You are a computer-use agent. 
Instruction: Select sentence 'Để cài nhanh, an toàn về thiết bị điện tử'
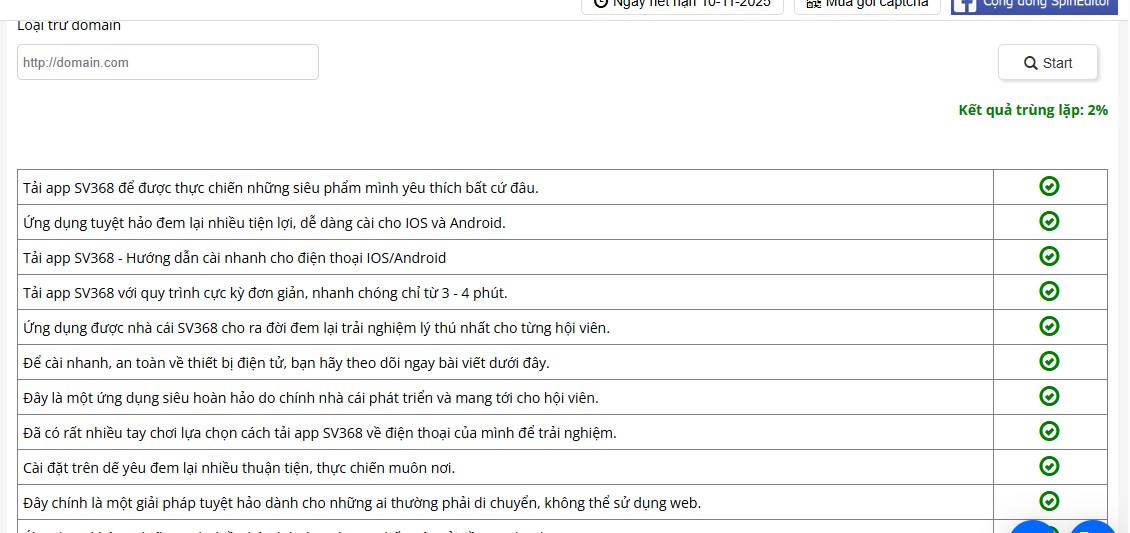154,363
